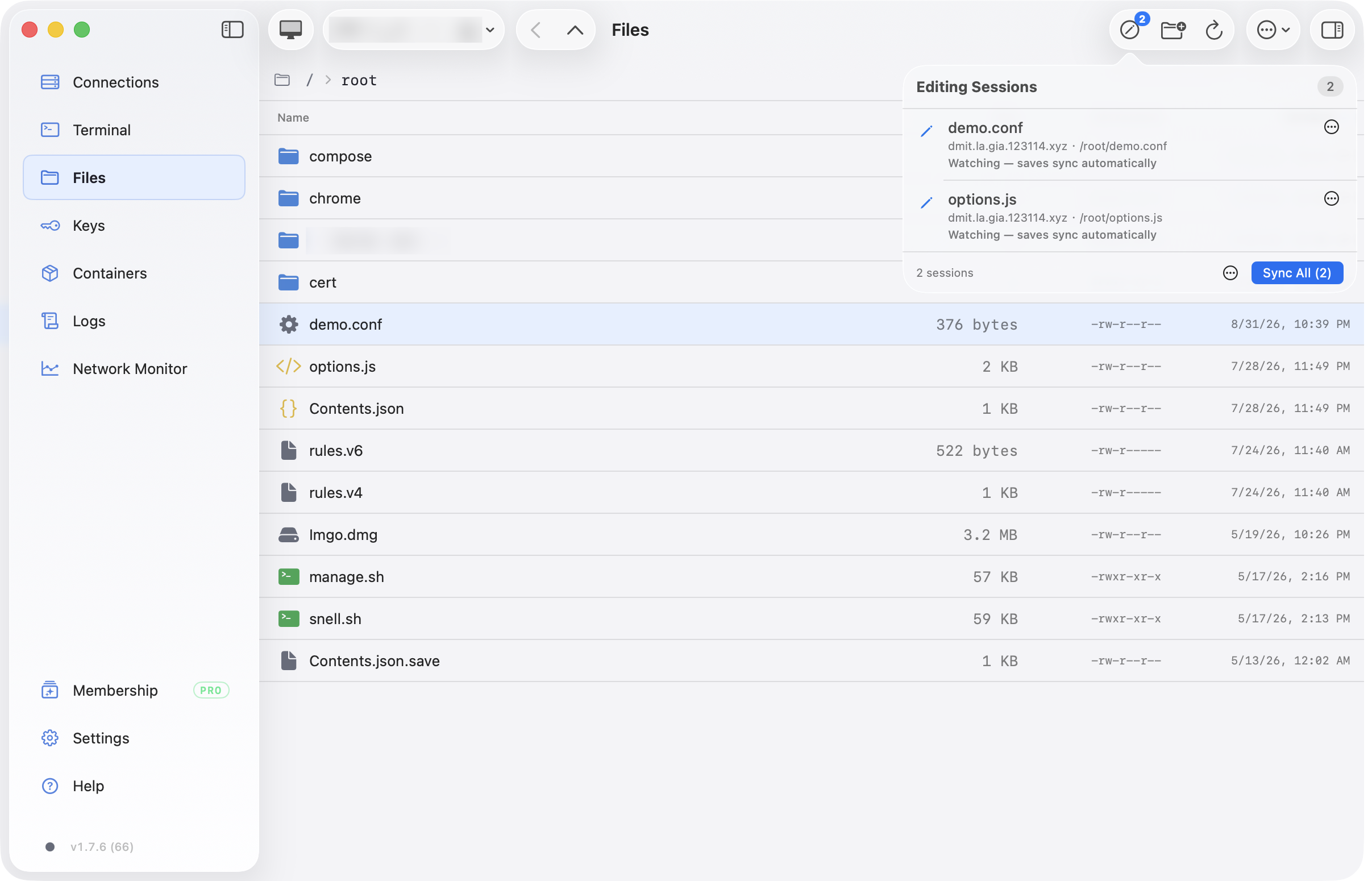Open Settings in the sidebar
The image size is (1372, 881).
(134, 738)
